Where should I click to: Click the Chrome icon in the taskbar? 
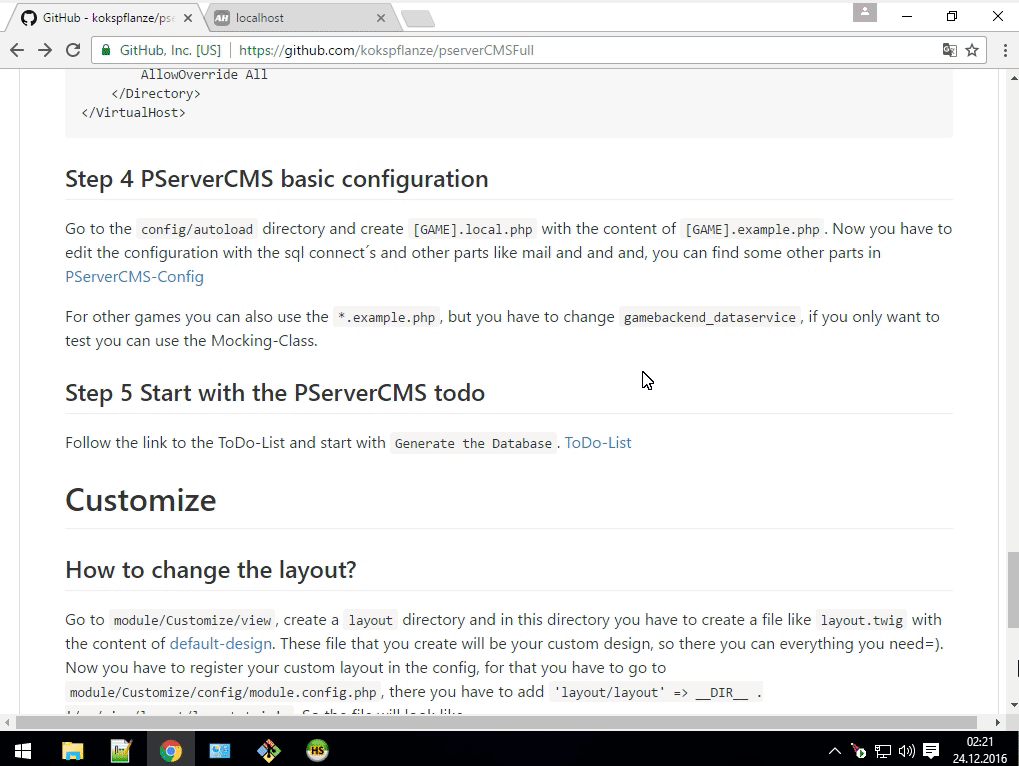point(170,750)
